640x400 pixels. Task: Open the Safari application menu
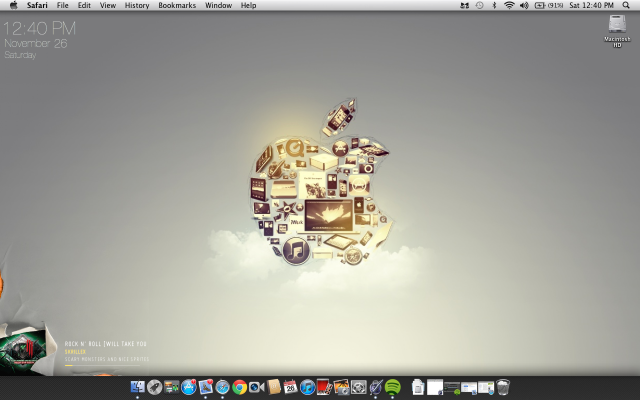pyautogui.click(x=37, y=5)
